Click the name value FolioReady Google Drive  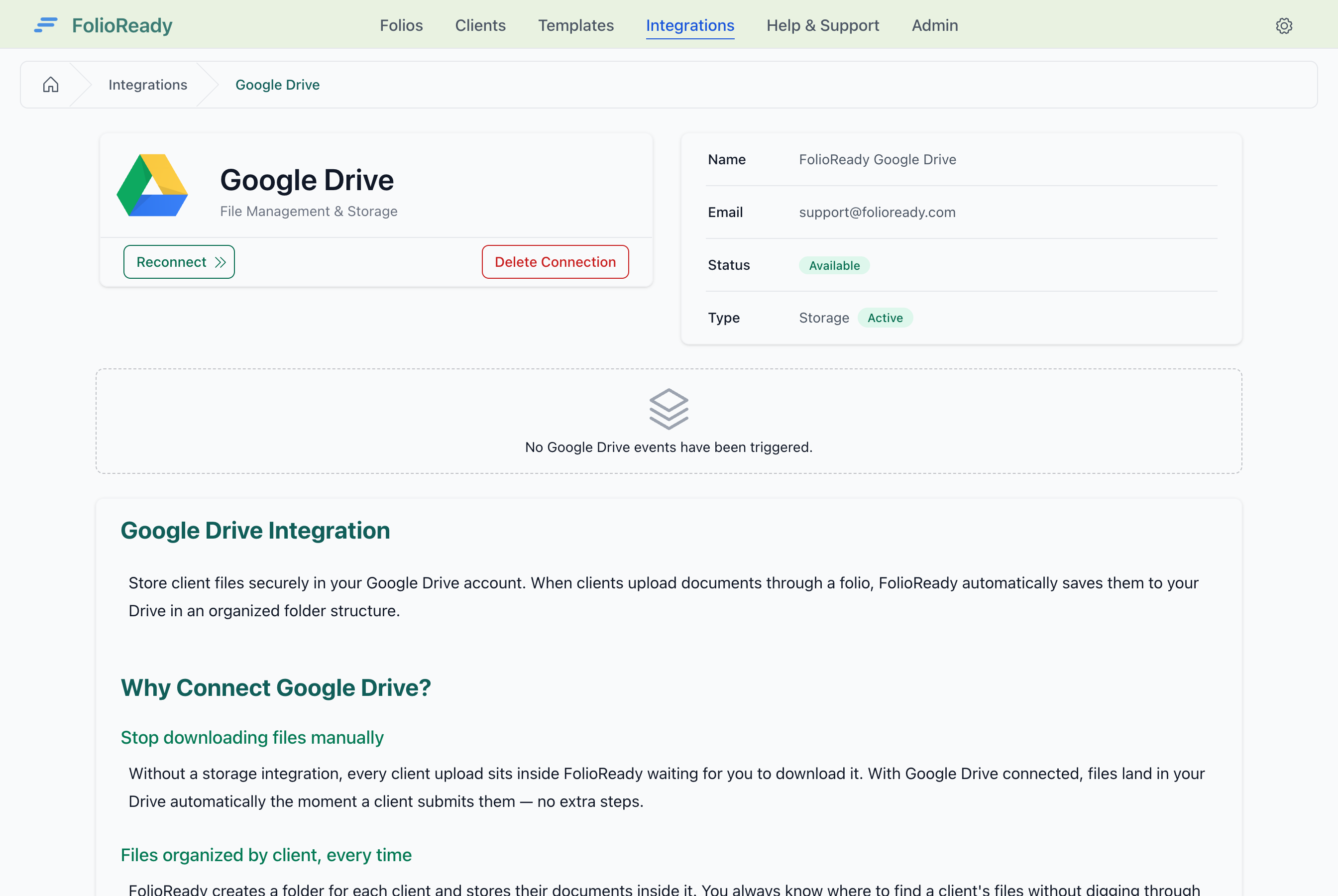[x=877, y=159]
